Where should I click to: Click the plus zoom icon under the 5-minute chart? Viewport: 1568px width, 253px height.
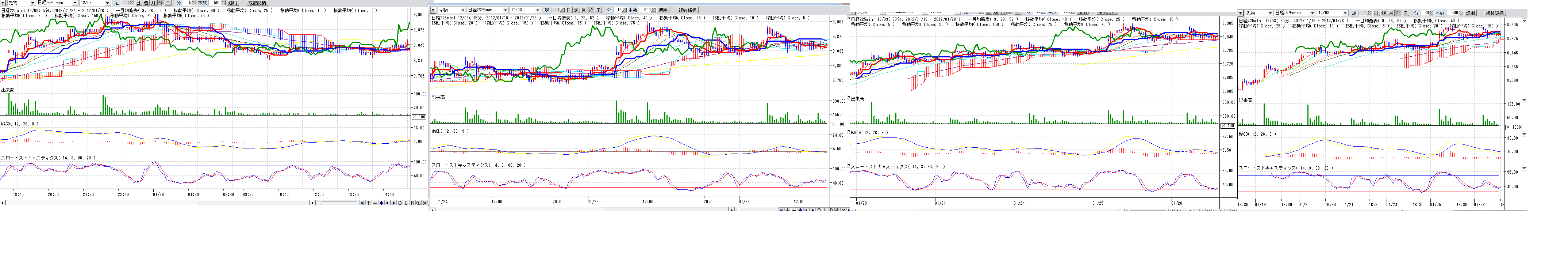369,203
